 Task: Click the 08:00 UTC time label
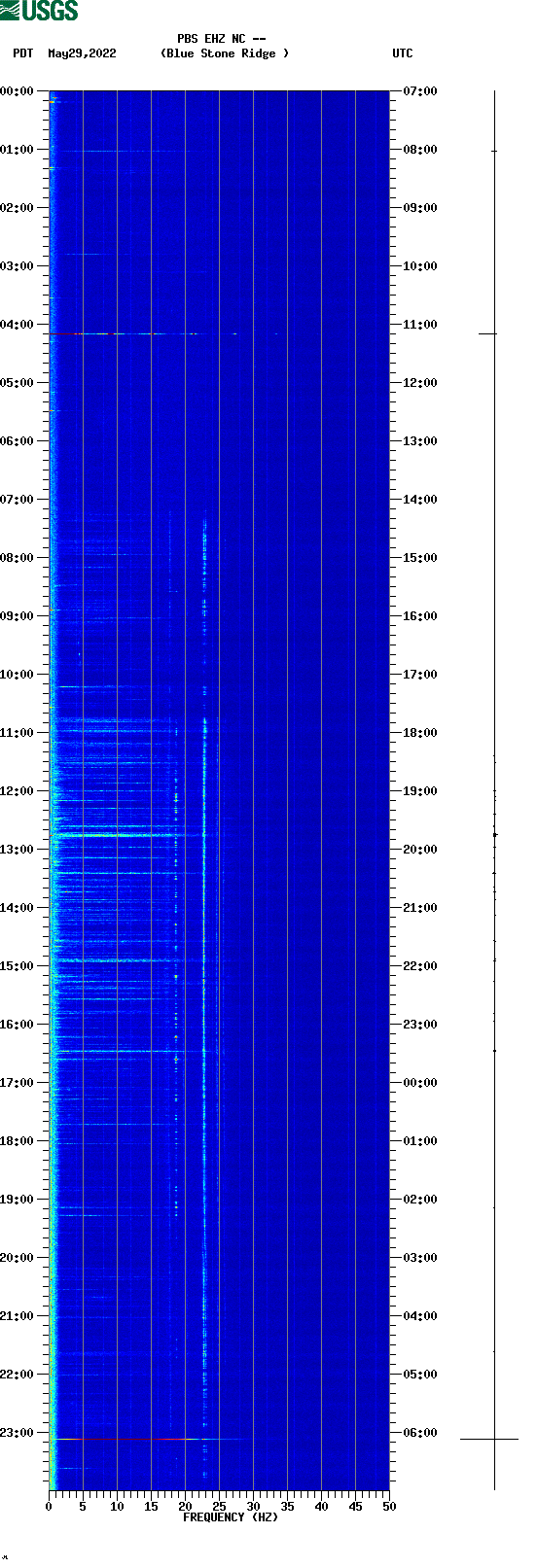(420, 150)
